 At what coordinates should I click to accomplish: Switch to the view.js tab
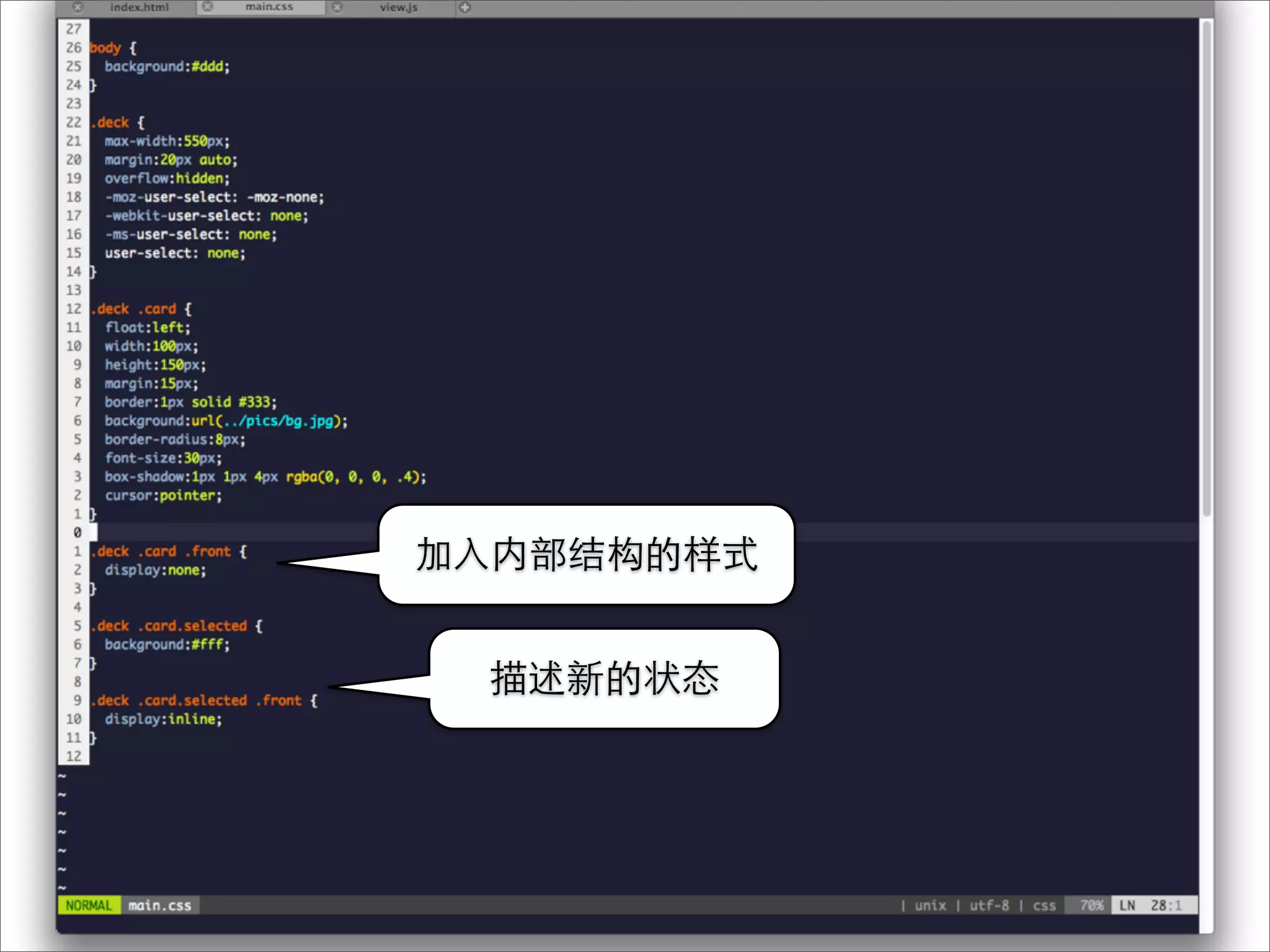399,7
